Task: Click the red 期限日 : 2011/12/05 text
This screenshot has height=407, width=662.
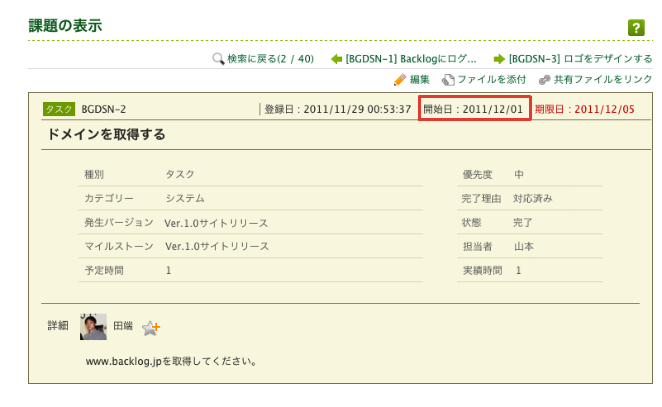Action: 584,109
